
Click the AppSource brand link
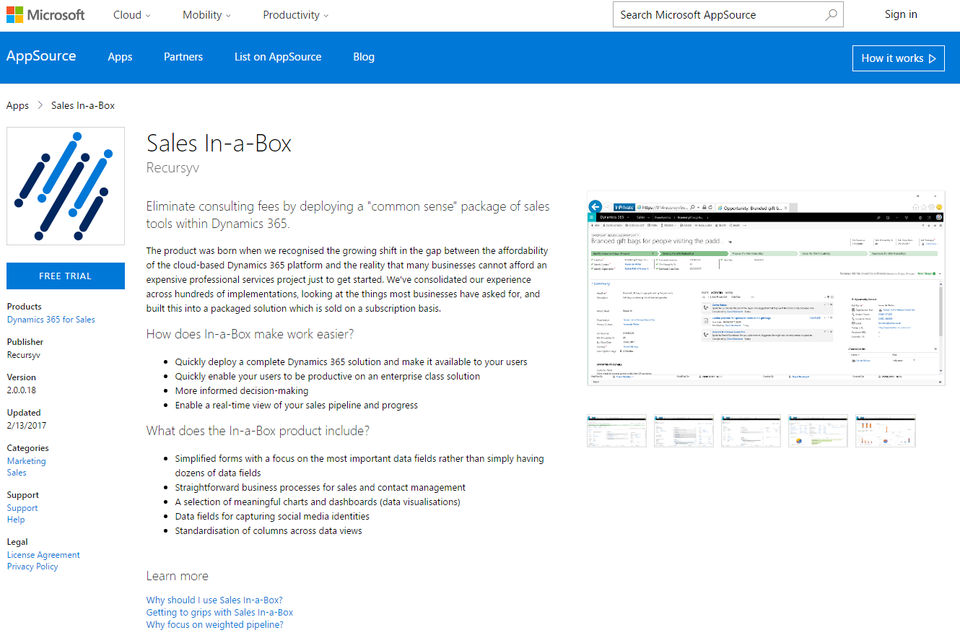point(41,56)
